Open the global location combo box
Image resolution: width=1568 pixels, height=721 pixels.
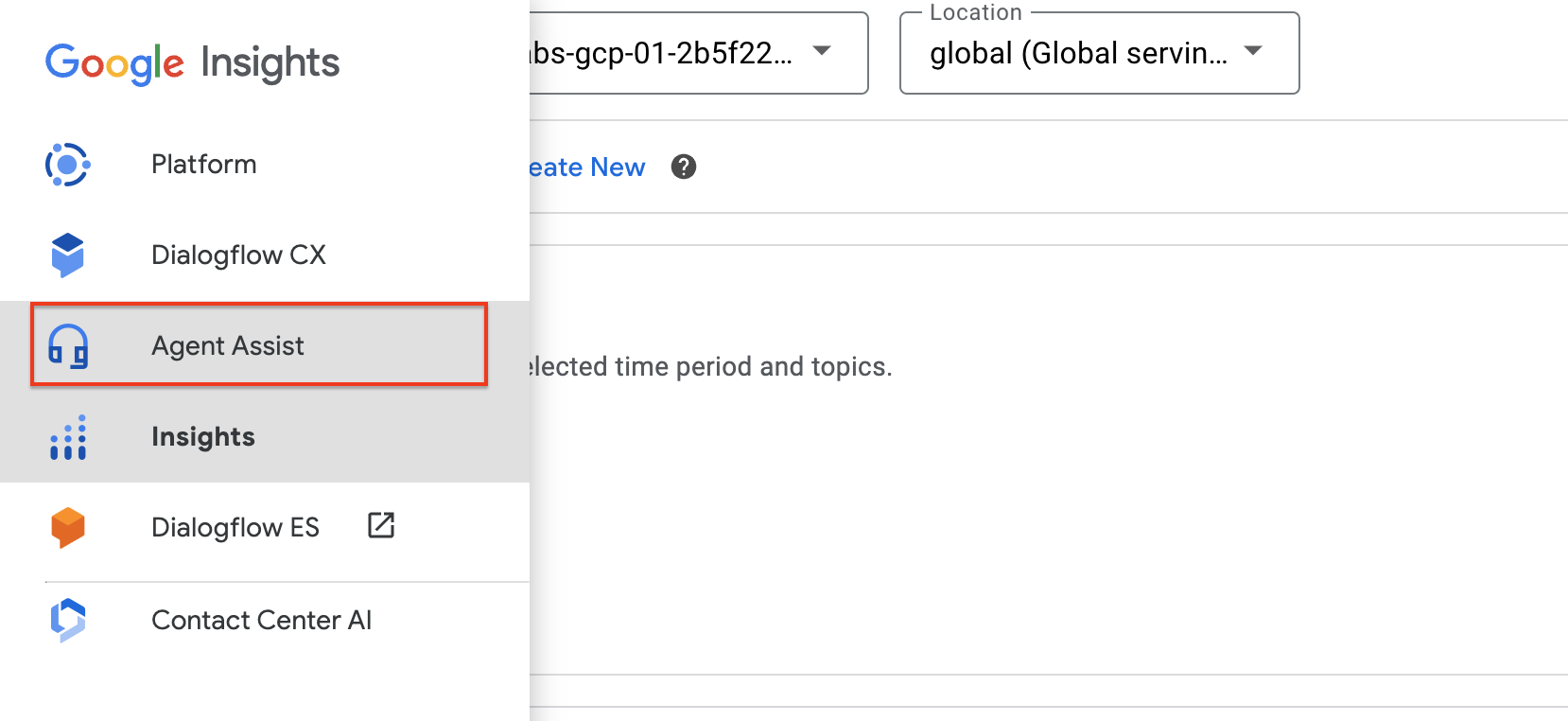[1078, 54]
